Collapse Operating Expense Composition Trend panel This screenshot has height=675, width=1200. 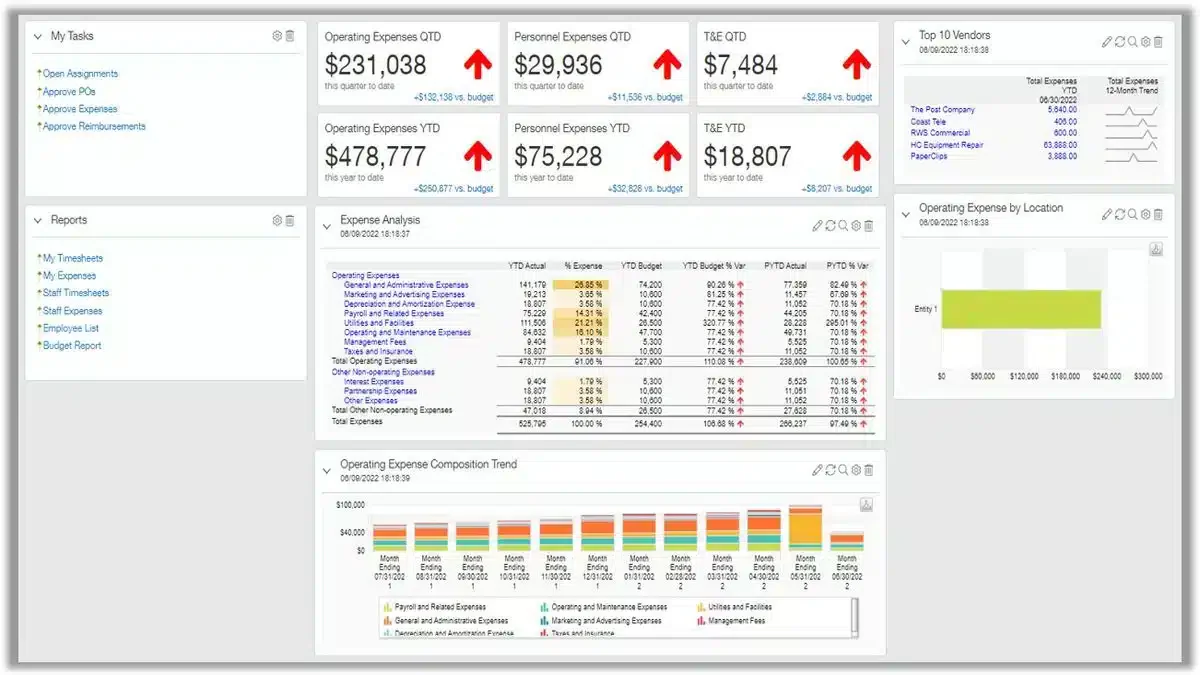tap(327, 470)
